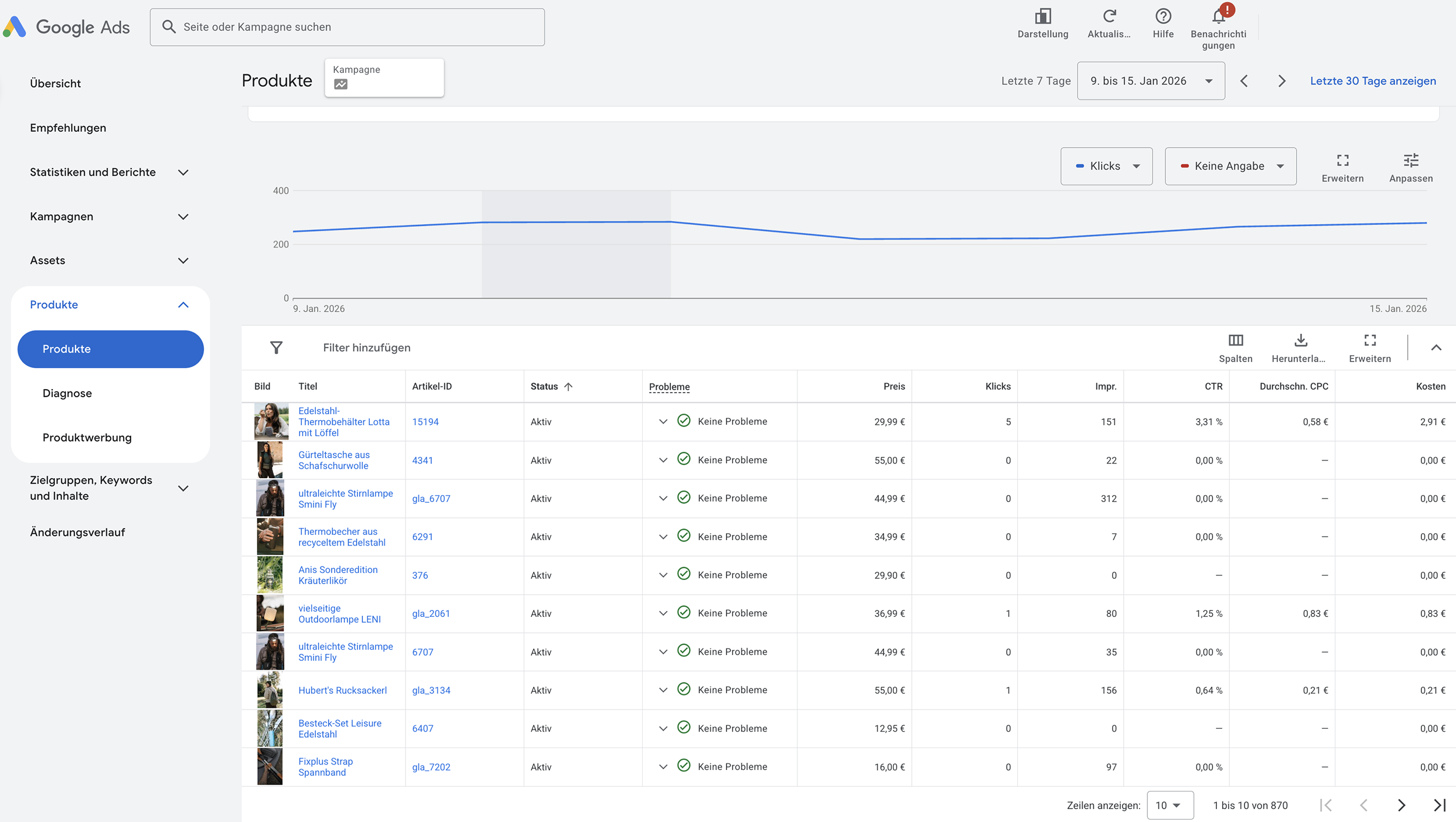Open date range 9. bis 15. Jan dropdown

[1150, 81]
